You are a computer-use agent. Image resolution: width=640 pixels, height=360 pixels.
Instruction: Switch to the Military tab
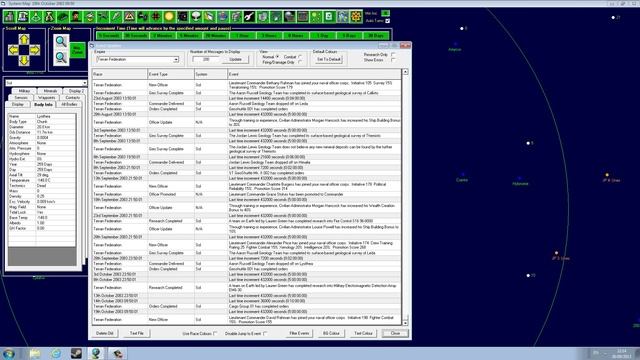[x=24, y=91]
